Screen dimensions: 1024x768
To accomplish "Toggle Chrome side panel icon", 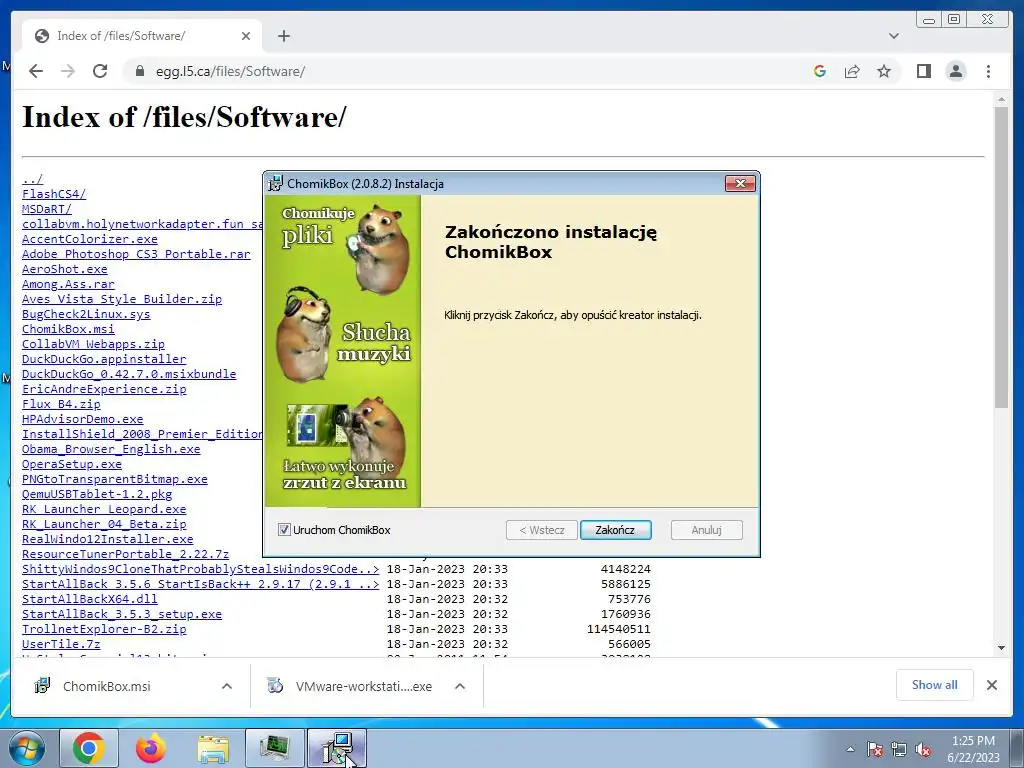I will coord(923,71).
